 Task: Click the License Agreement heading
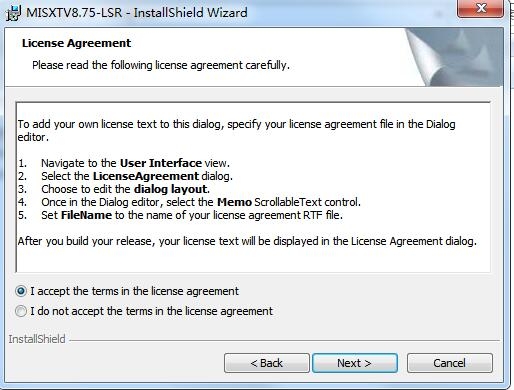click(76, 43)
